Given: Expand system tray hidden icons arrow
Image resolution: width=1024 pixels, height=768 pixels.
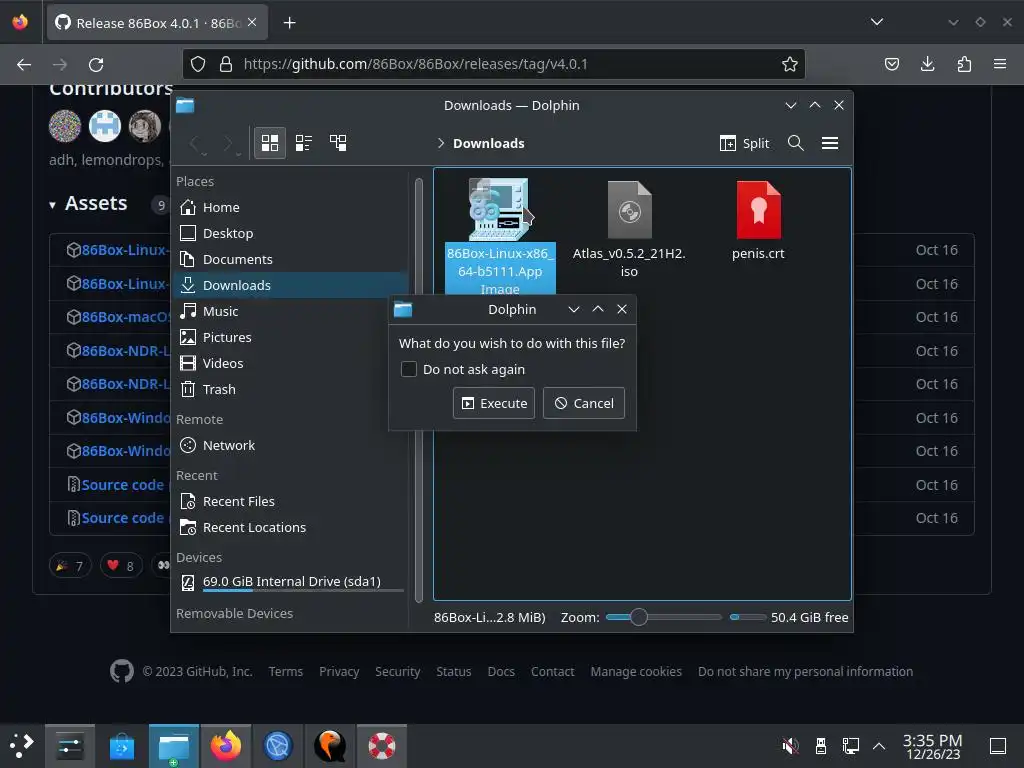Looking at the screenshot, I should pyautogui.click(x=879, y=745).
